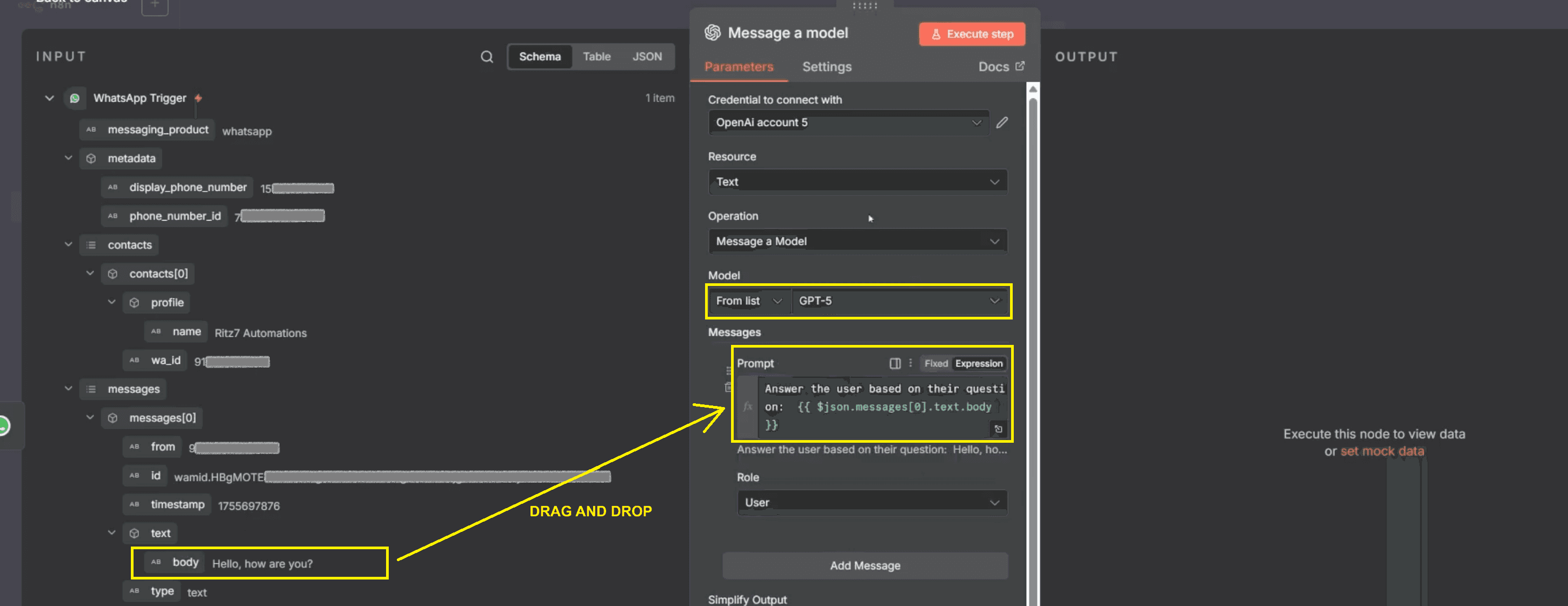Open the Operation dropdown showing Message a Model
This screenshot has height=606, width=1568.
coord(857,241)
